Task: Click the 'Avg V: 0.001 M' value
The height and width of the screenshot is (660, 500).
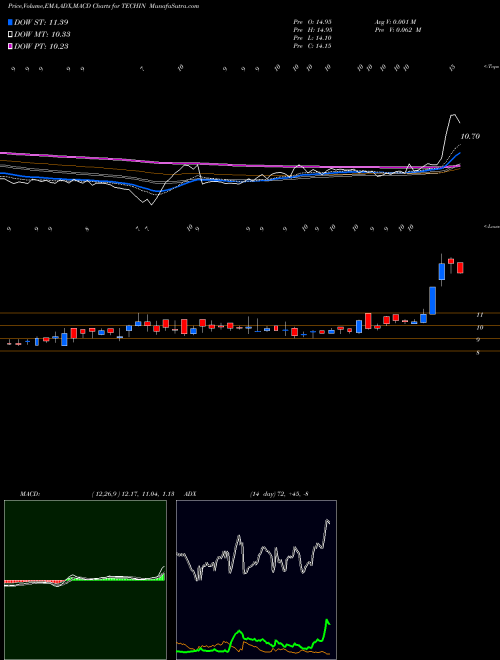Action: pyautogui.click(x=395, y=22)
